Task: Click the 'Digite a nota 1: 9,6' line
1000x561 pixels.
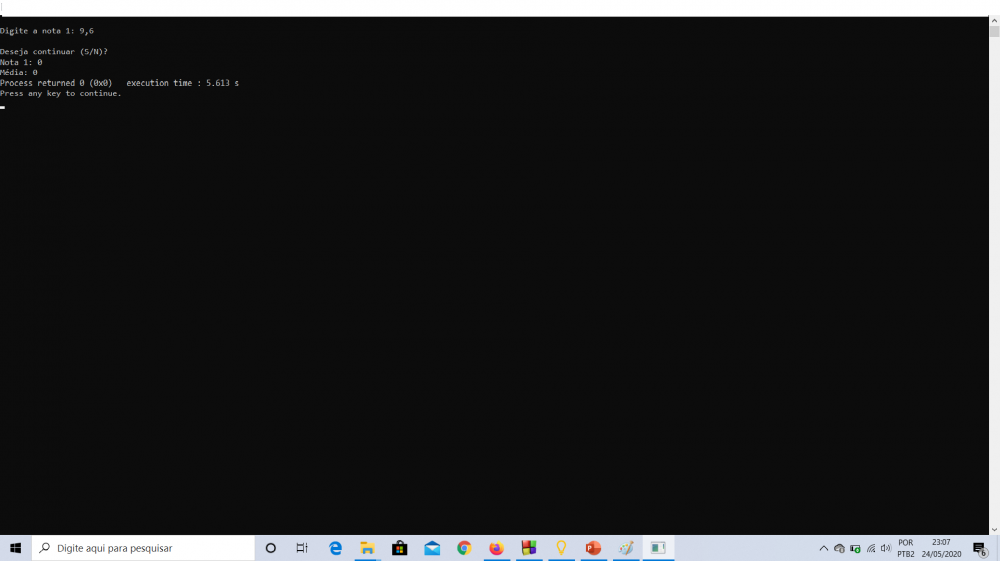Action: [47, 31]
